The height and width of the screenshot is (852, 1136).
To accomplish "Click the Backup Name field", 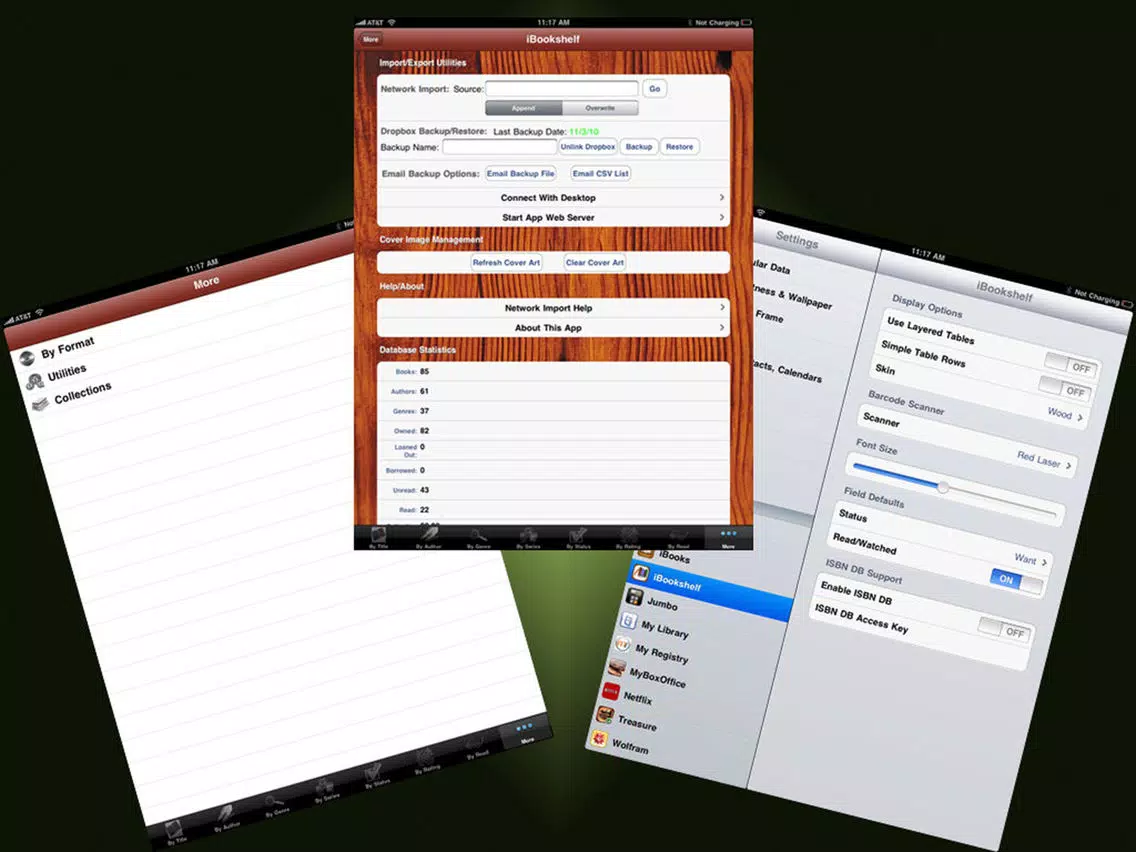I will click(x=499, y=146).
